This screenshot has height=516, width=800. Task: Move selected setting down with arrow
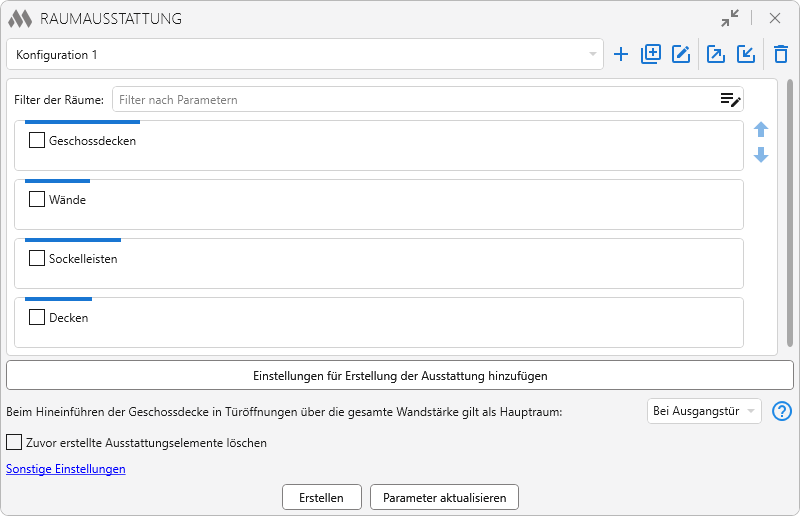point(761,155)
